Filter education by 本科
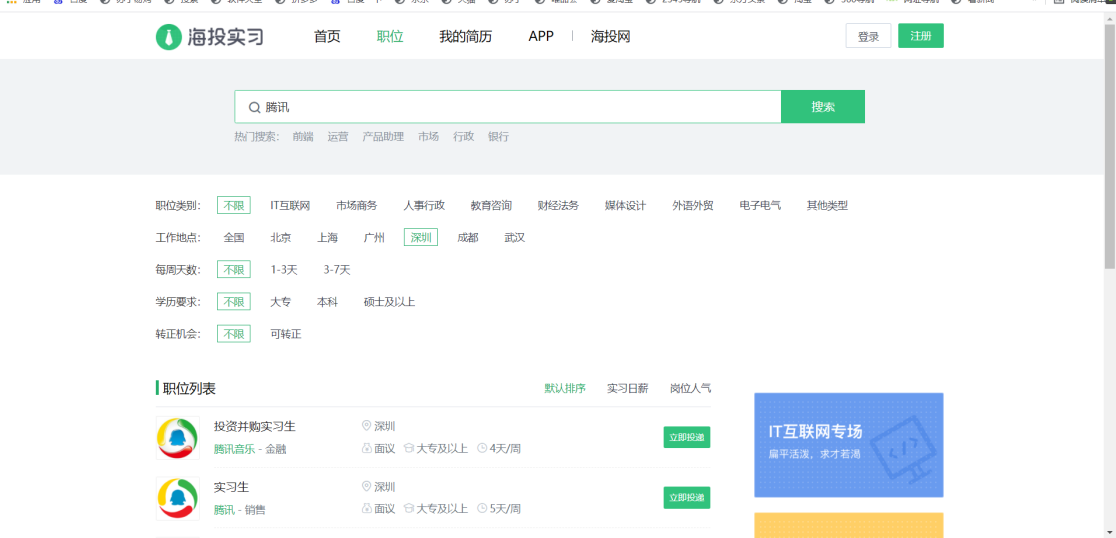The width and height of the screenshot is (1116, 538). pyautogui.click(x=327, y=302)
